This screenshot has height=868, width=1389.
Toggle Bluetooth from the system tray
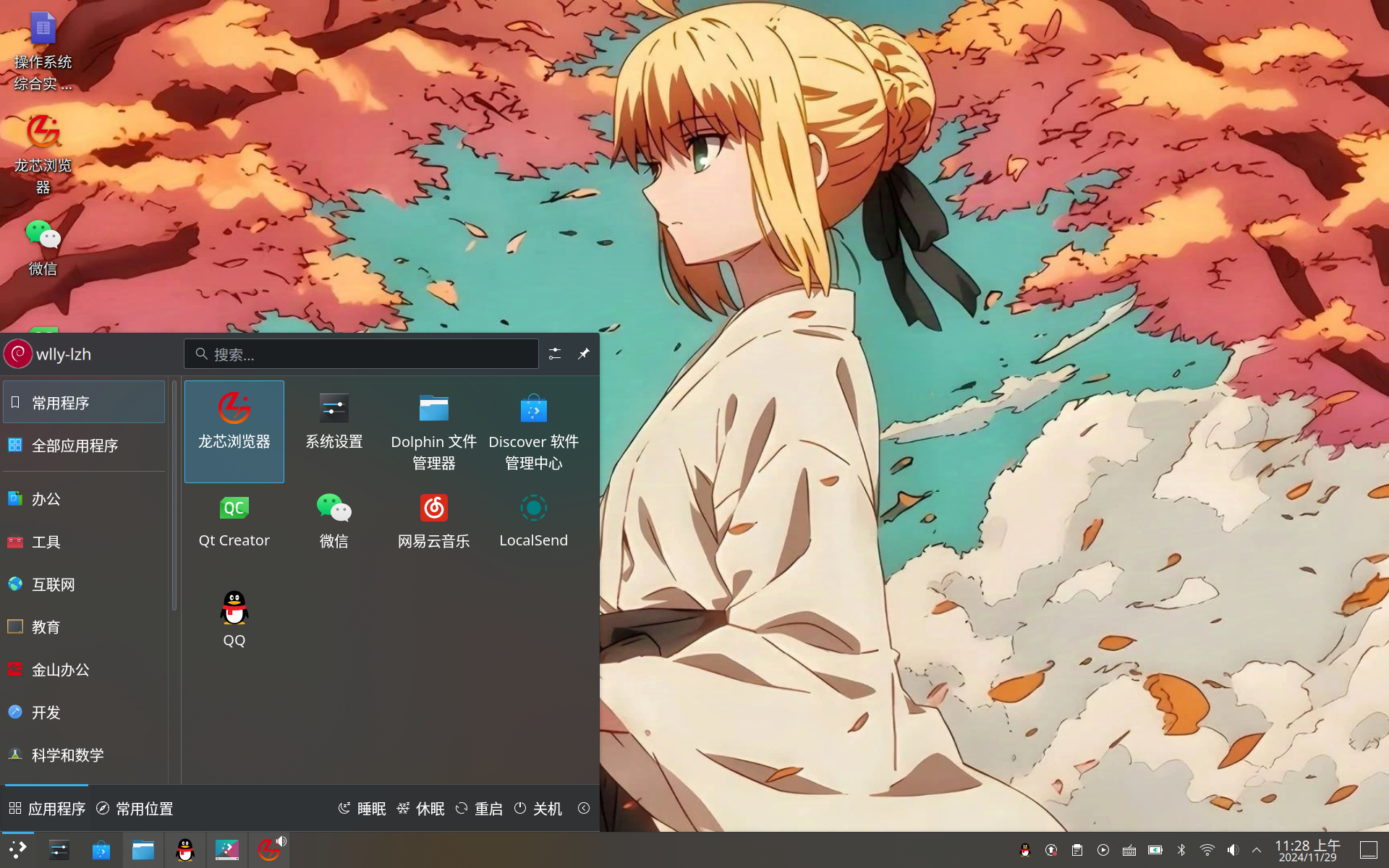[x=1181, y=850]
